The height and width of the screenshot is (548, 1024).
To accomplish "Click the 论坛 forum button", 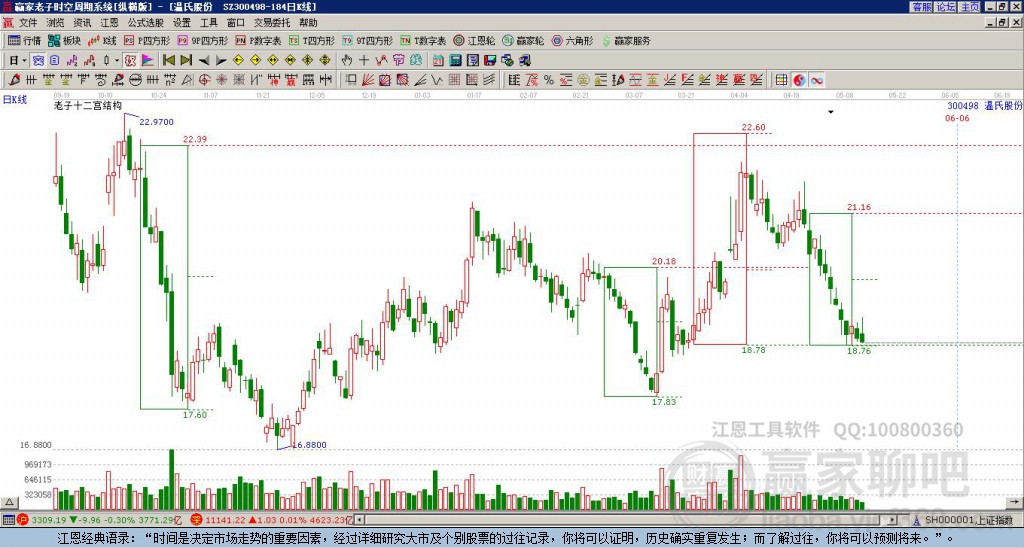I will click(x=946, y=7).
